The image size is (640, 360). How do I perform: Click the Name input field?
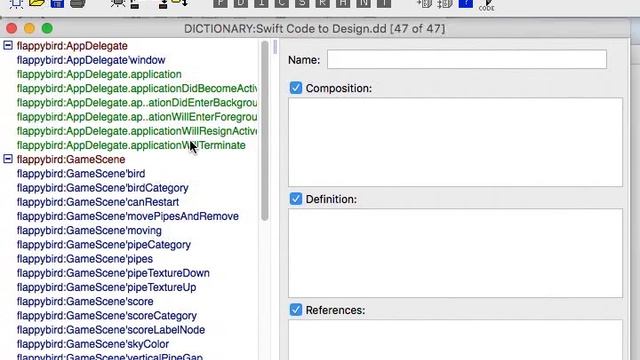click(467, 60)
